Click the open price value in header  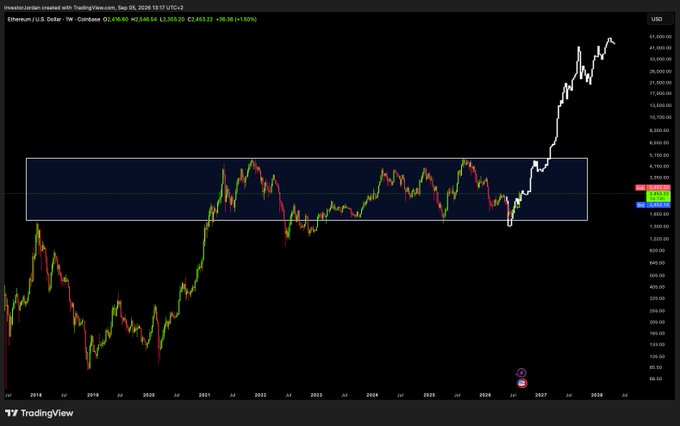coord(116,20)
